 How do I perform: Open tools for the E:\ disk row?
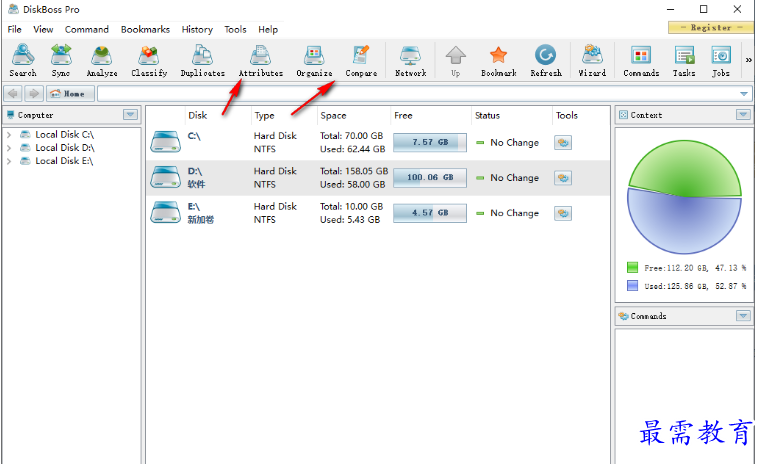click(562, 214)
